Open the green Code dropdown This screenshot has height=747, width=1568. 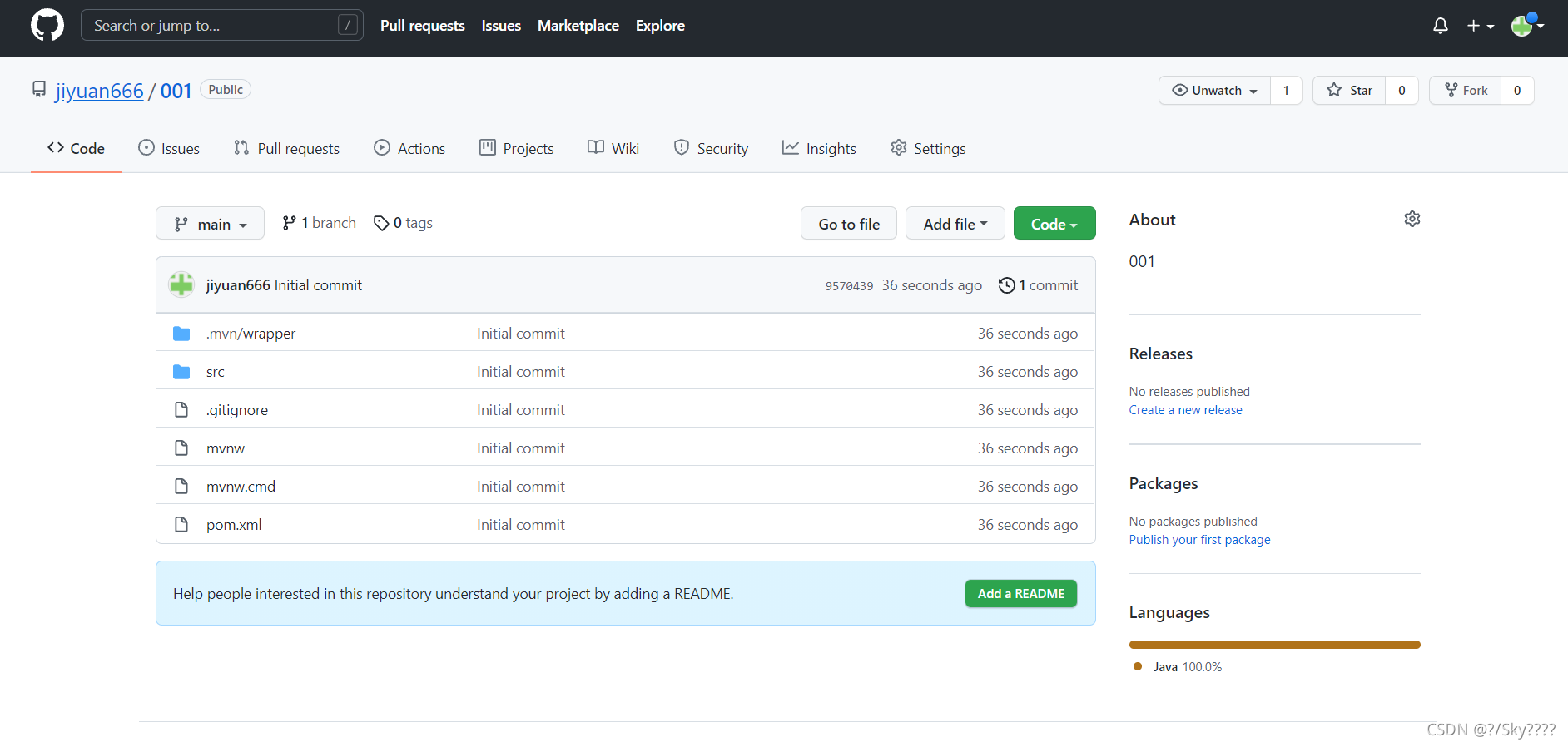1054,223
